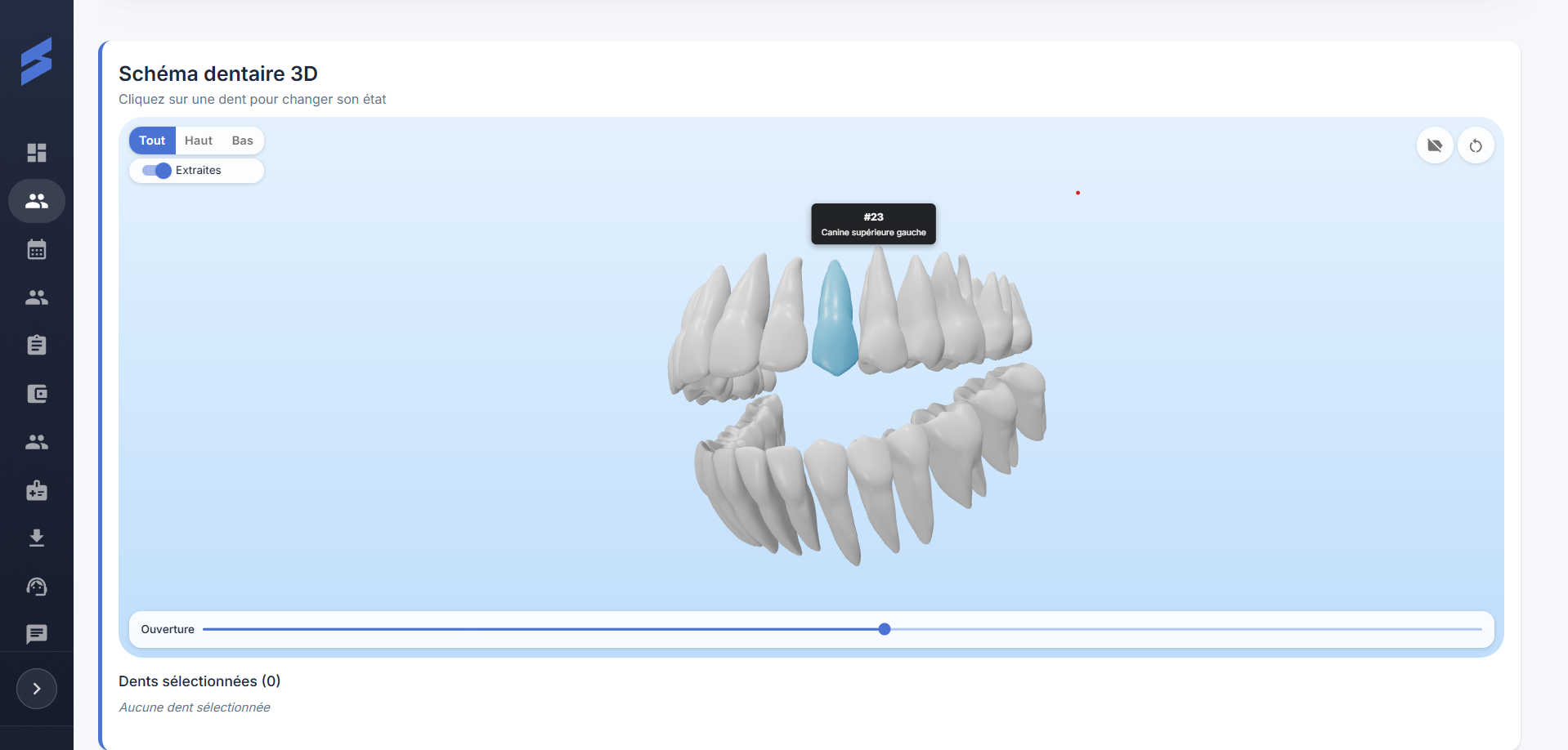Expand the collapsed sidebar with the chevron
This screenshot has height=750, width=1568.
[36, 689]
